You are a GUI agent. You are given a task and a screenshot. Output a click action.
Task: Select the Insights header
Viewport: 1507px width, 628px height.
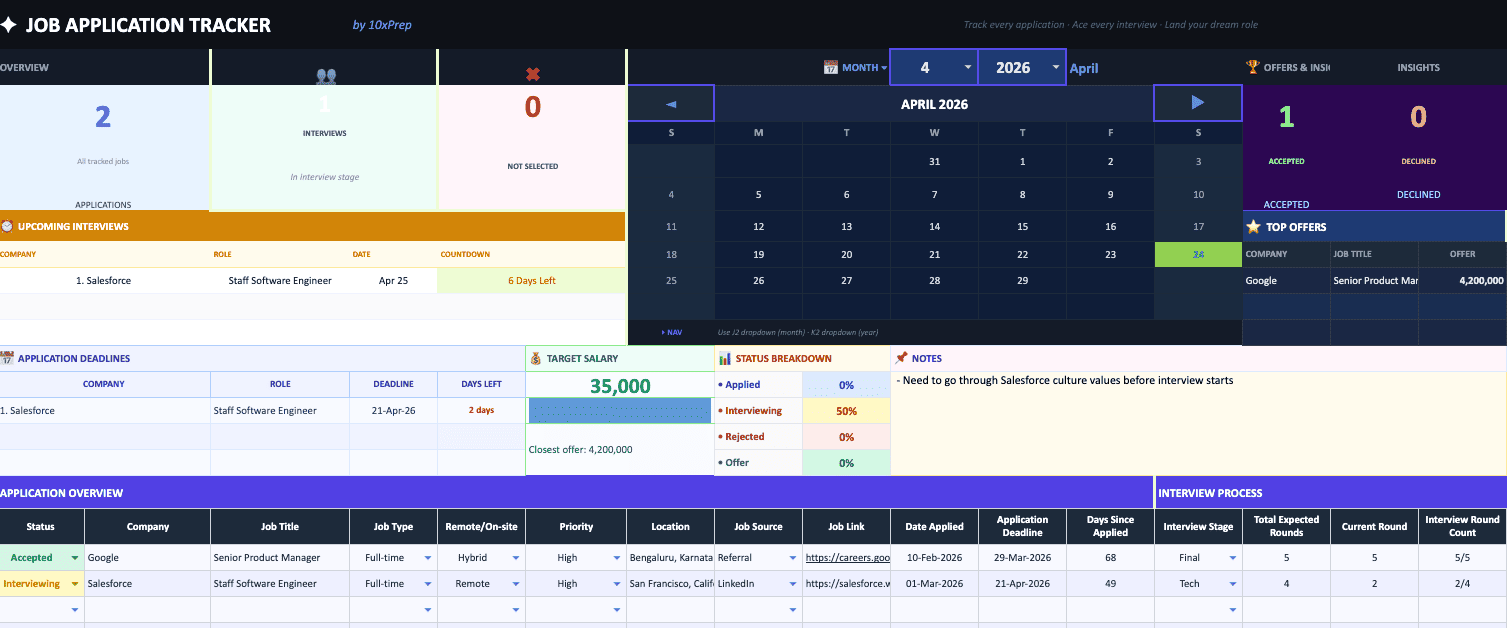(1418, 68)
